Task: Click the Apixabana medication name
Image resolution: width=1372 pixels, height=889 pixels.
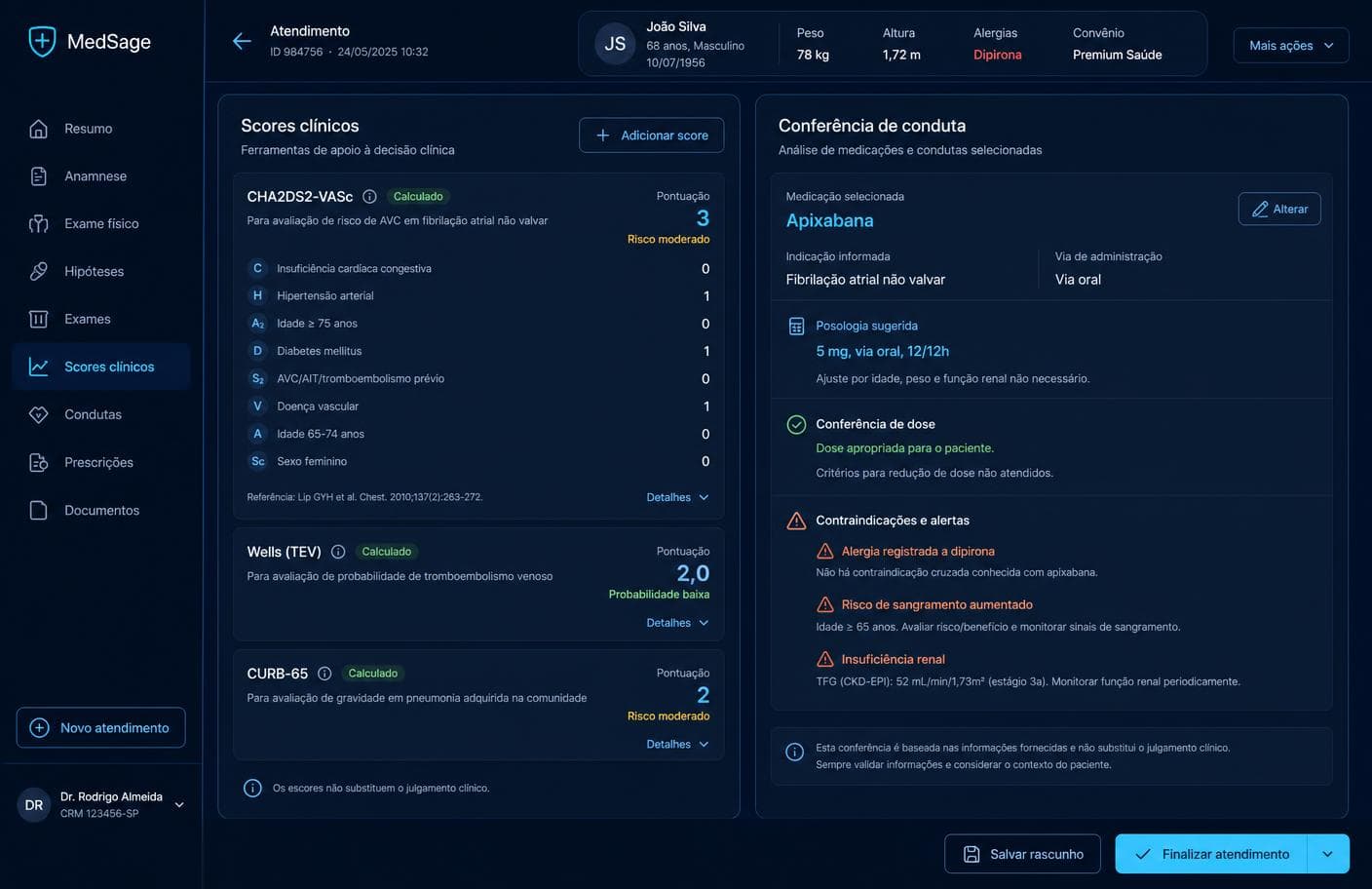Action: 829,220
